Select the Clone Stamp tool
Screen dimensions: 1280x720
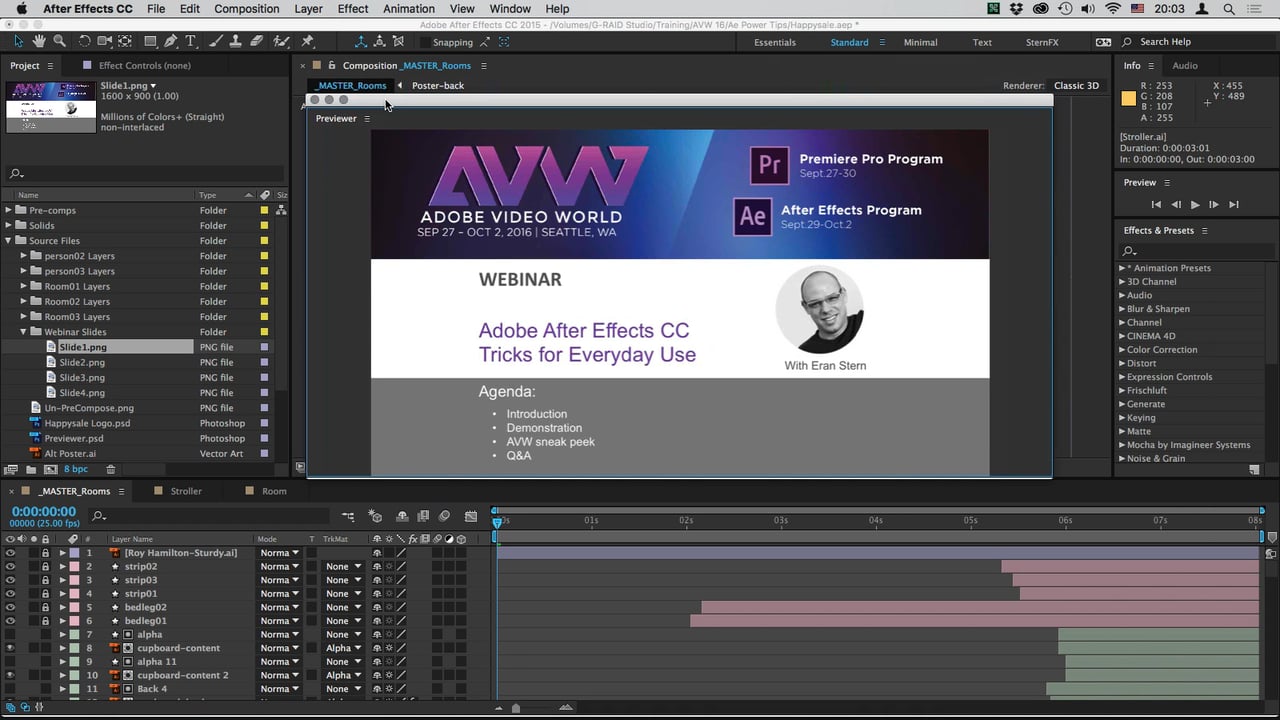pos(235,42)
